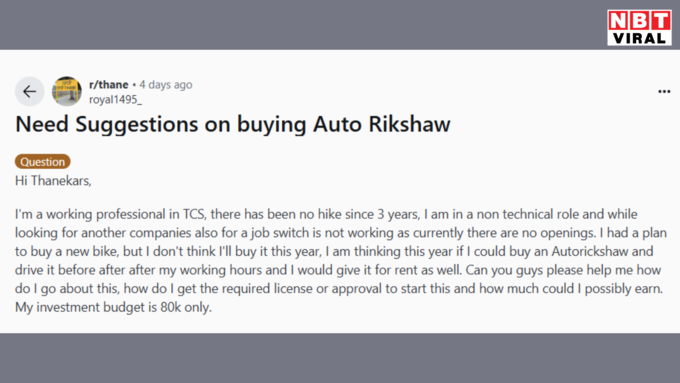This screenshot has width=680, height=383.
Task: Click the Hi Thanekars greeting line
Action: point(53,180)
